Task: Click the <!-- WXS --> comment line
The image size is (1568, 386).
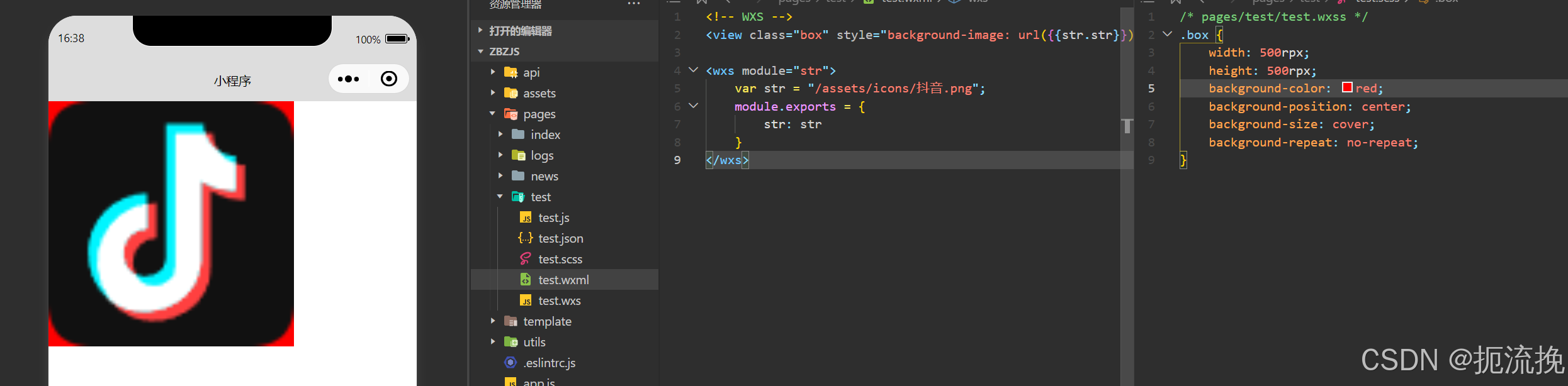Action: click(x=749, y=17)
